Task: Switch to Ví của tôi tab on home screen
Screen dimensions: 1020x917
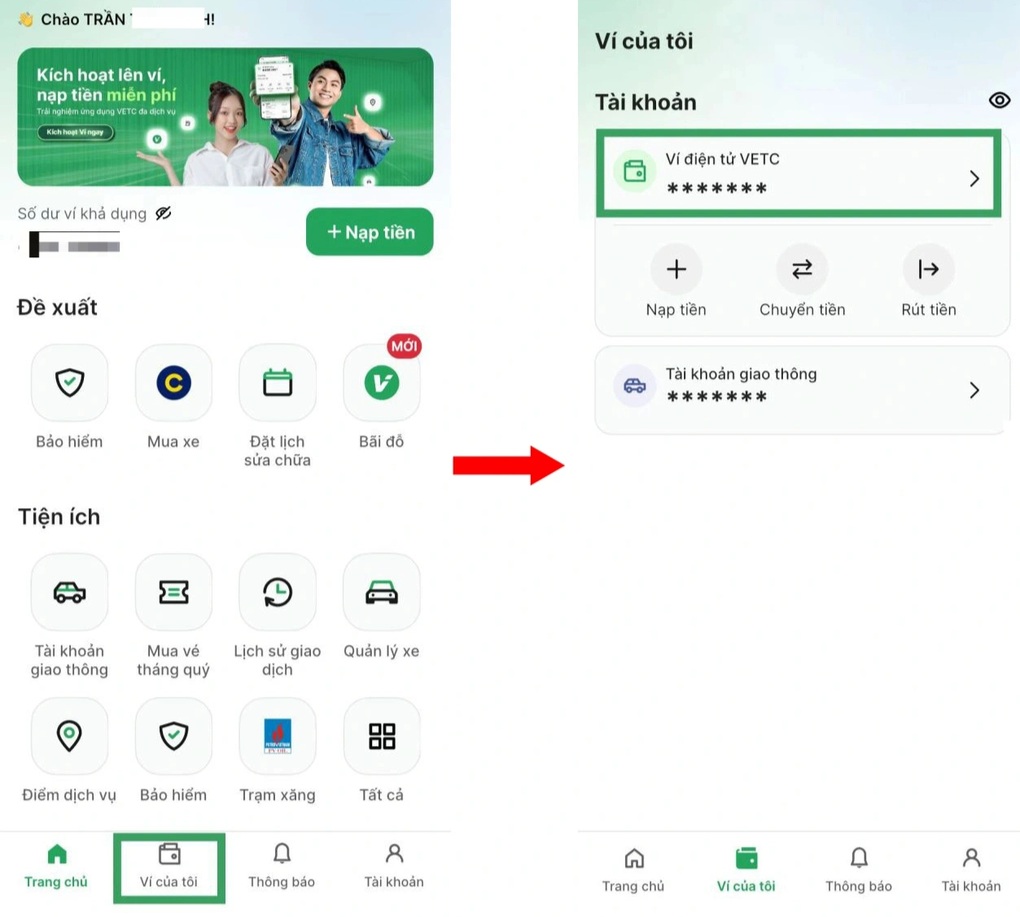Action: [x=169, y=866]
